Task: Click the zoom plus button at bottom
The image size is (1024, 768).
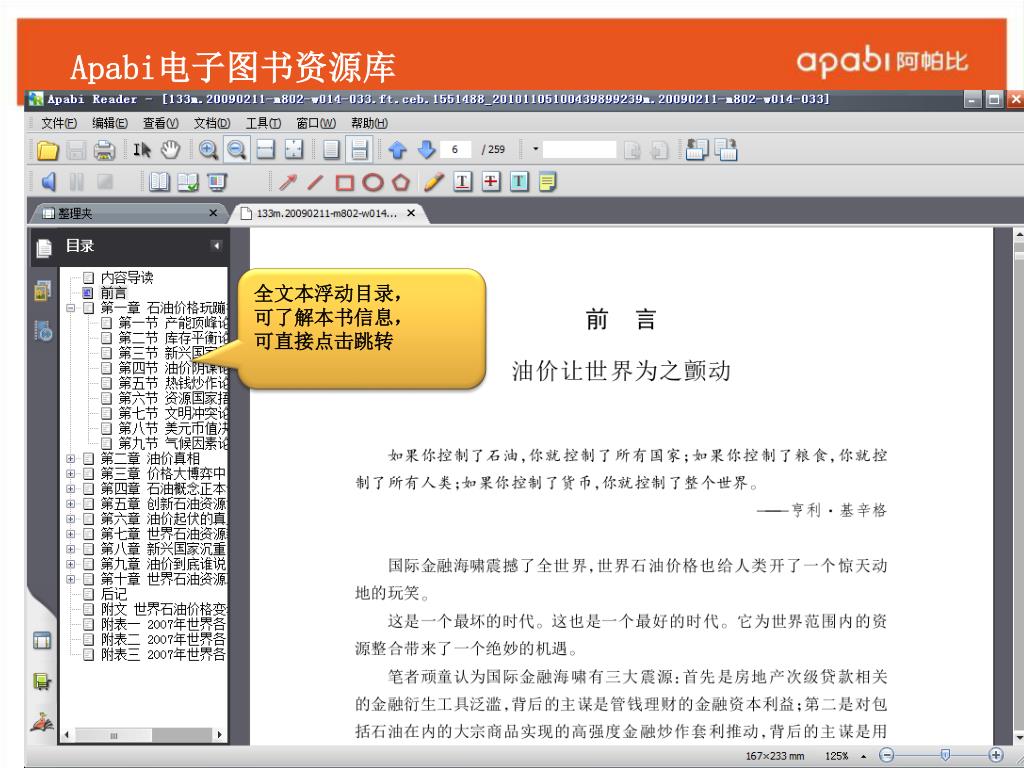Action: tap(996, 755)
